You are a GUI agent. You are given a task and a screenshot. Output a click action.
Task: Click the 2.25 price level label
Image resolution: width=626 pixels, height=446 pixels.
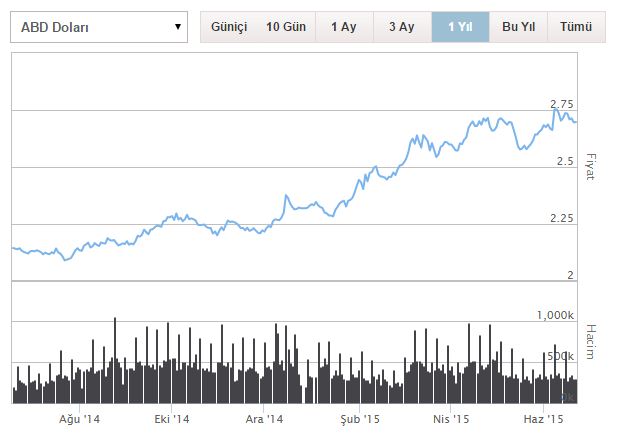pyautogui.click(x=562, y=218)
